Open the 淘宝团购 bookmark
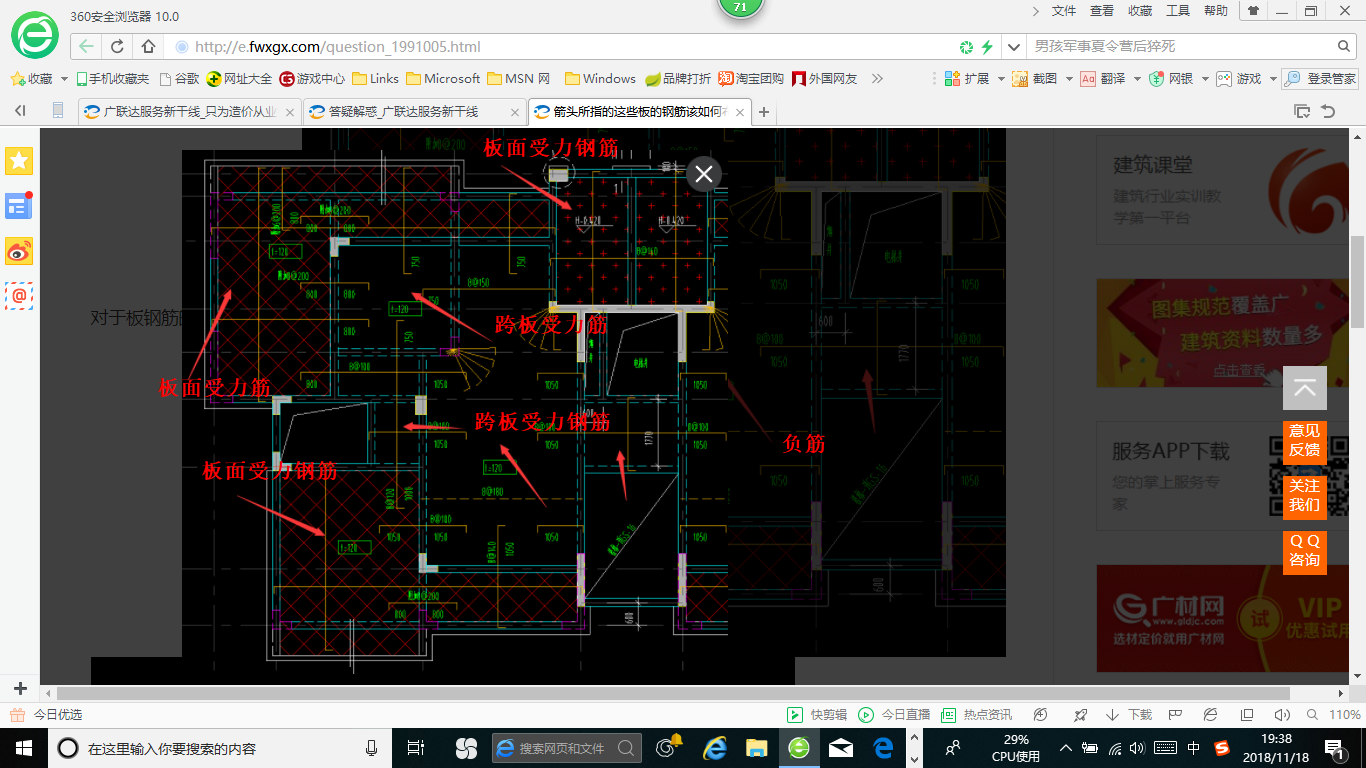This screenshot has width=1366, height=768. click(x=750, y=78)
